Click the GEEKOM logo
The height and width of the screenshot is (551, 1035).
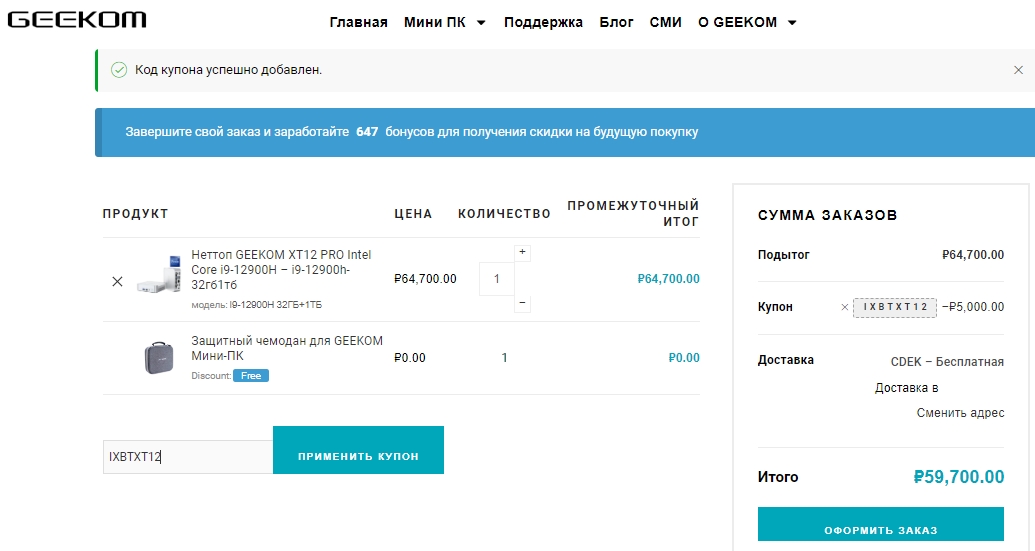coord(77,20)
